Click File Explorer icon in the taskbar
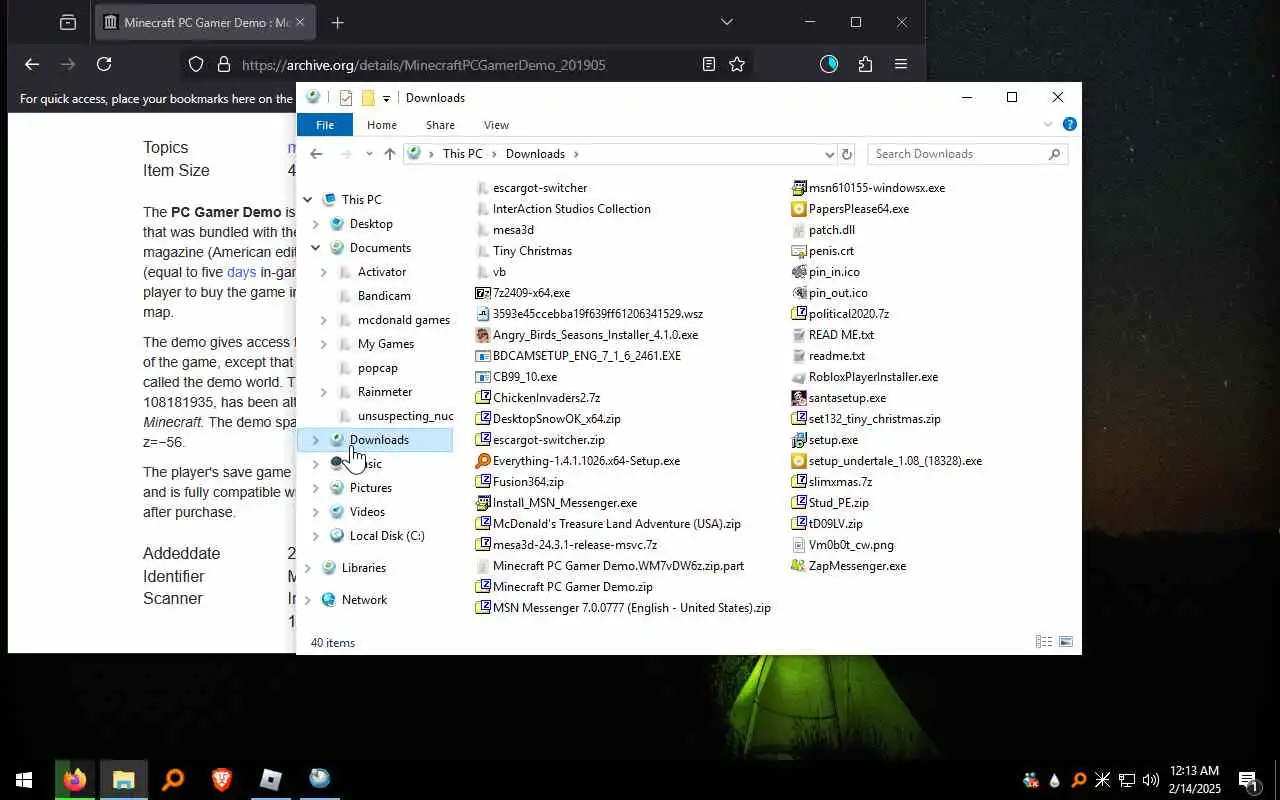This screenshot has height=800, width=1280. coord(124,779)
